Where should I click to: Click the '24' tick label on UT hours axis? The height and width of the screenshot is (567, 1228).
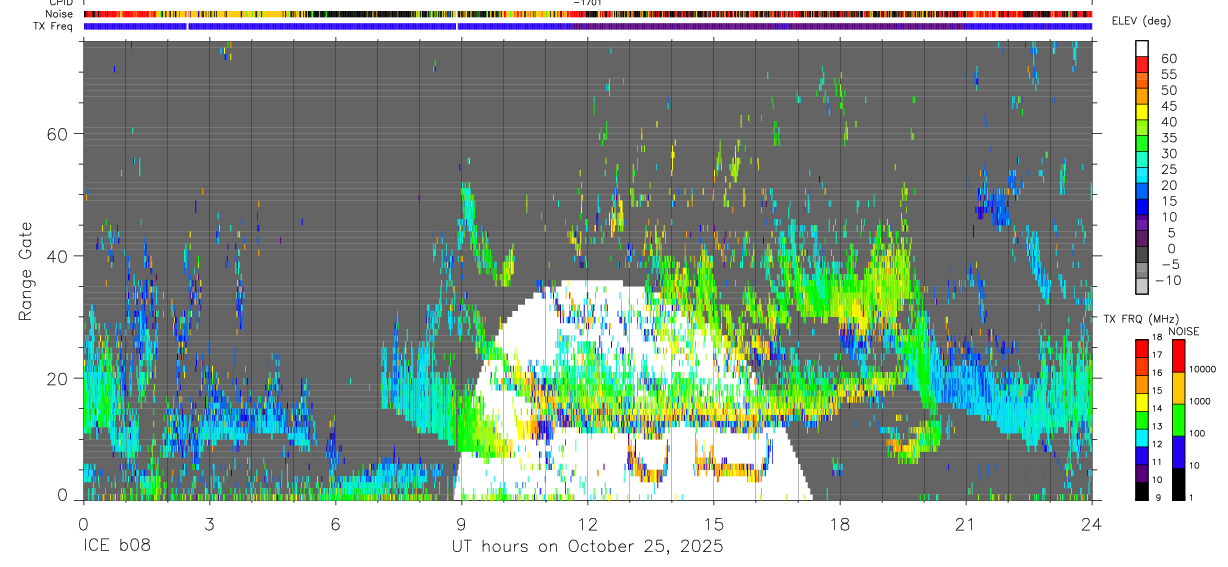1092,523
